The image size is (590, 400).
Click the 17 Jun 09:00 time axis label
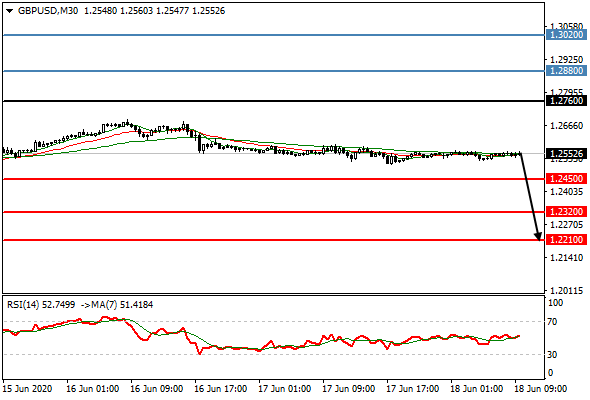point(348,389)
